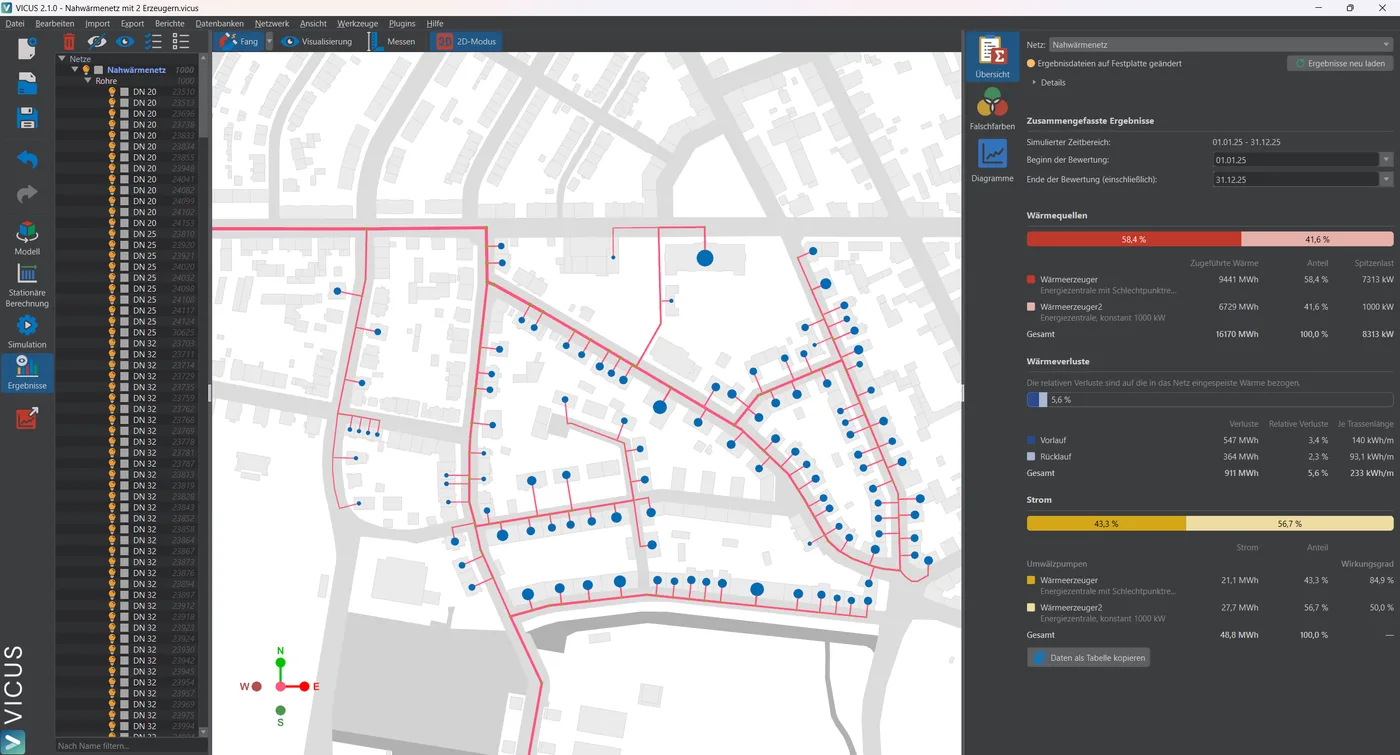The height and width of the screenshot is (755, 1400).
Task: Focus the Nach Name filtern field
Action: point(130,746)
